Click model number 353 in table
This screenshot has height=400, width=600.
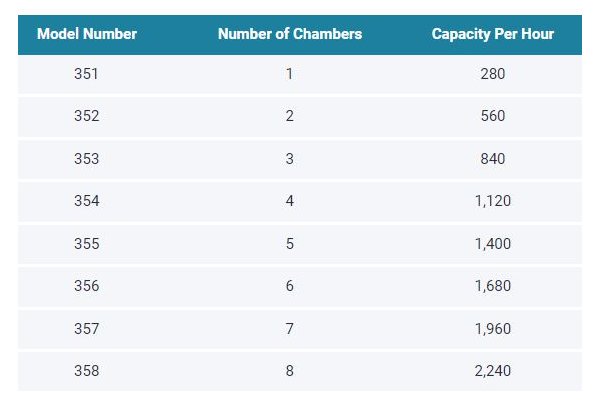pyautogui.click(x=87, y=159)
